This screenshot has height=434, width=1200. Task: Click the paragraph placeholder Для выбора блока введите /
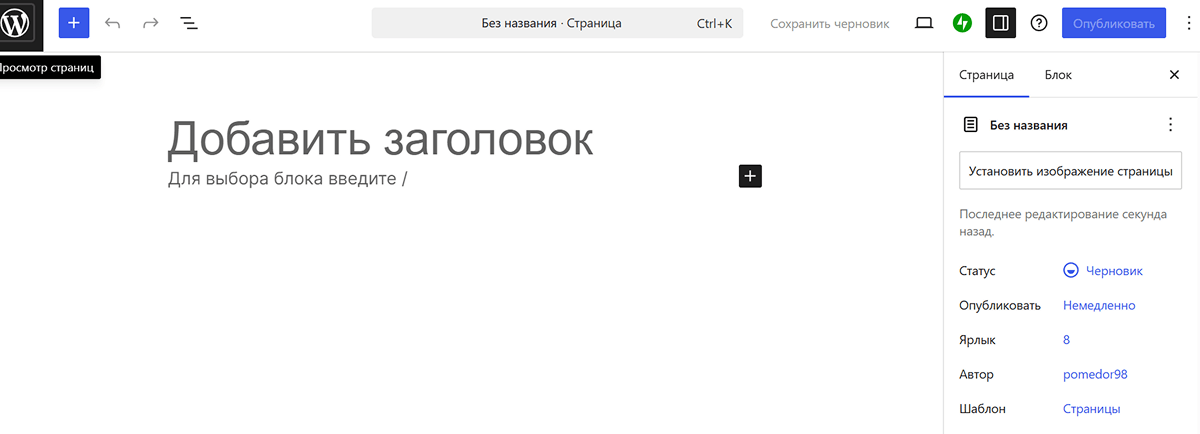click(x=288, y=179)
